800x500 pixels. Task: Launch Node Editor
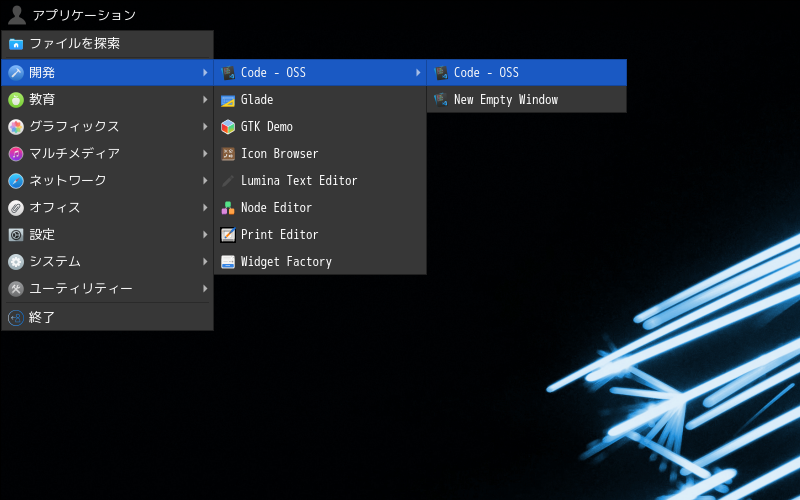[x=320, y=208]
